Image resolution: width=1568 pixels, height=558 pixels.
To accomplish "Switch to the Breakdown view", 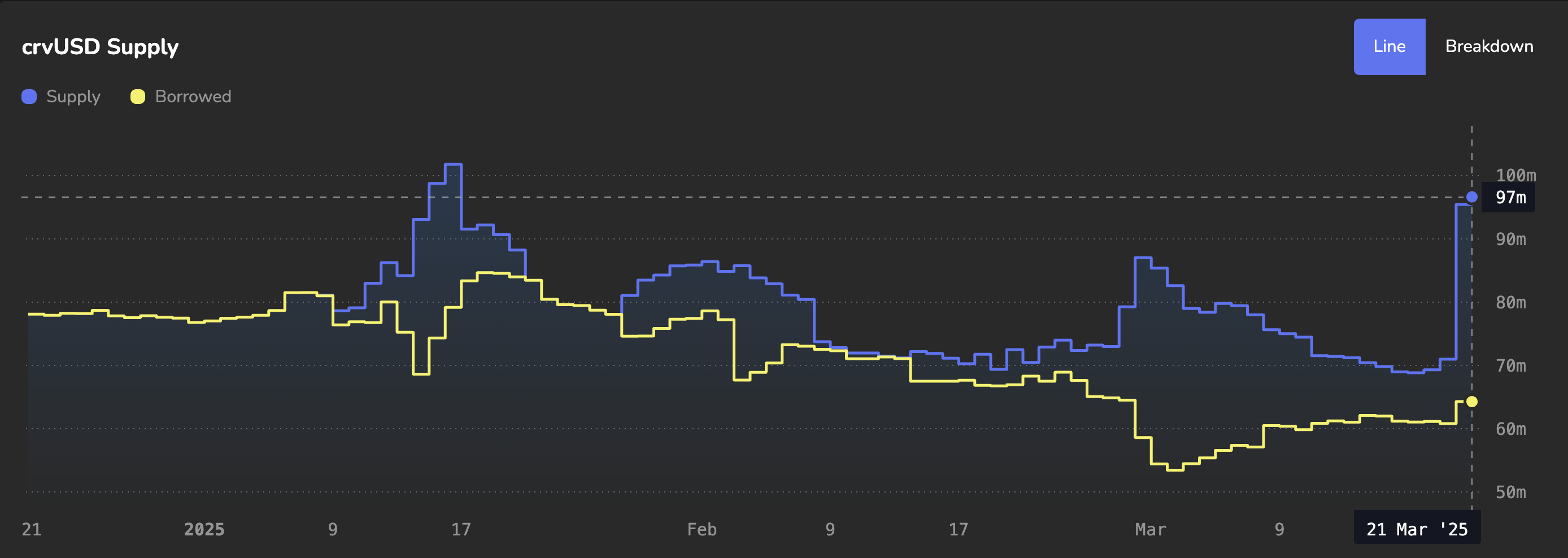I will click(x=1489, y=47).
